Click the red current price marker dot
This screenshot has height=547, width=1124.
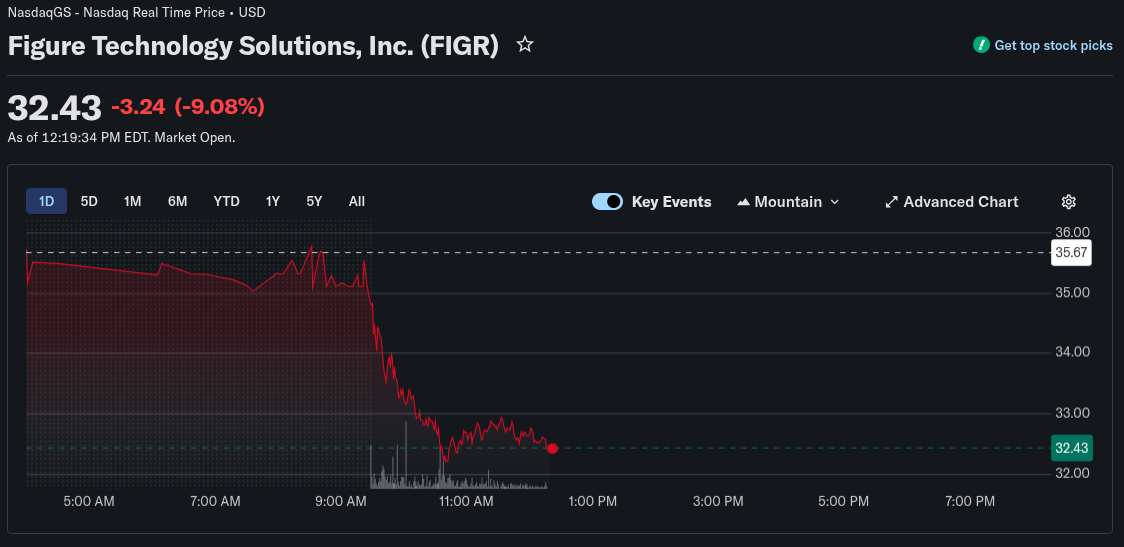pos(552,448)
